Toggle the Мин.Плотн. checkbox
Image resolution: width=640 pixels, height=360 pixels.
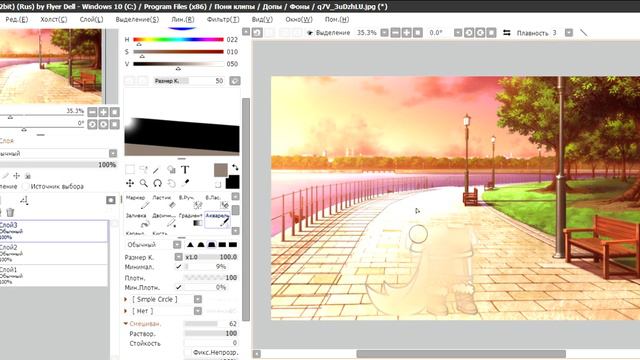[178, 287]
